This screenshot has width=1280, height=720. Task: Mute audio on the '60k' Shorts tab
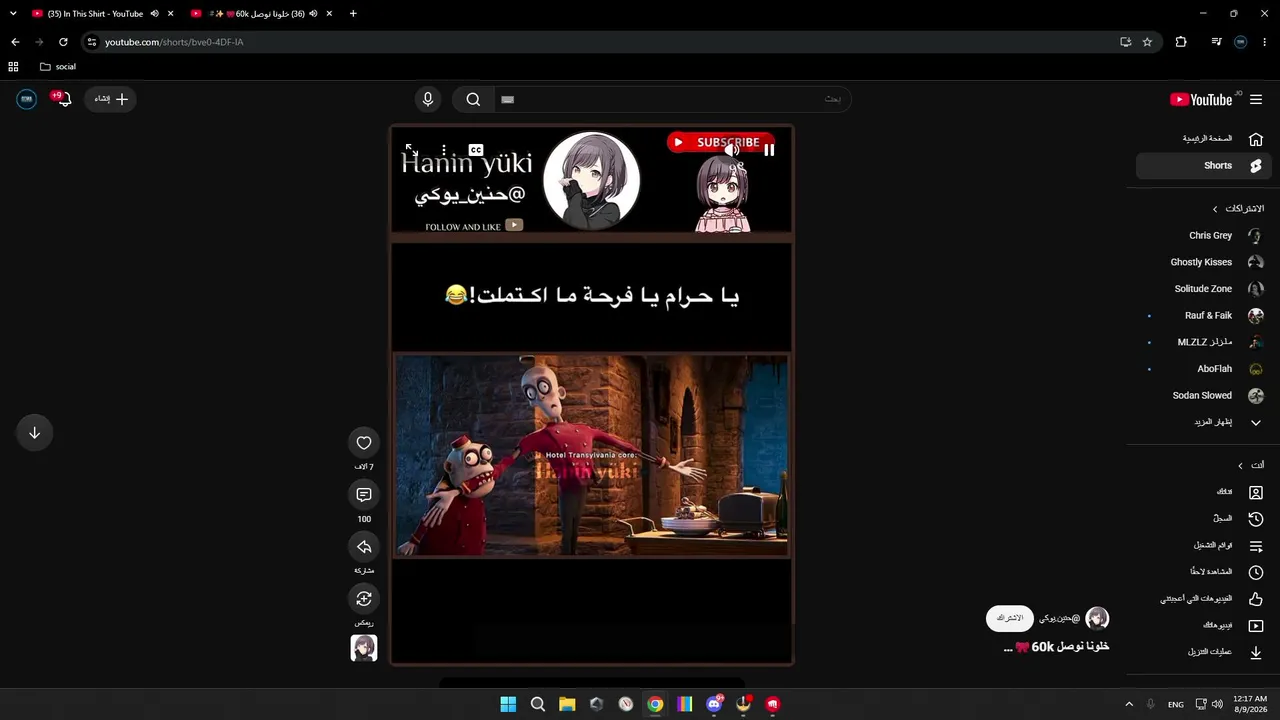(314, 14)
